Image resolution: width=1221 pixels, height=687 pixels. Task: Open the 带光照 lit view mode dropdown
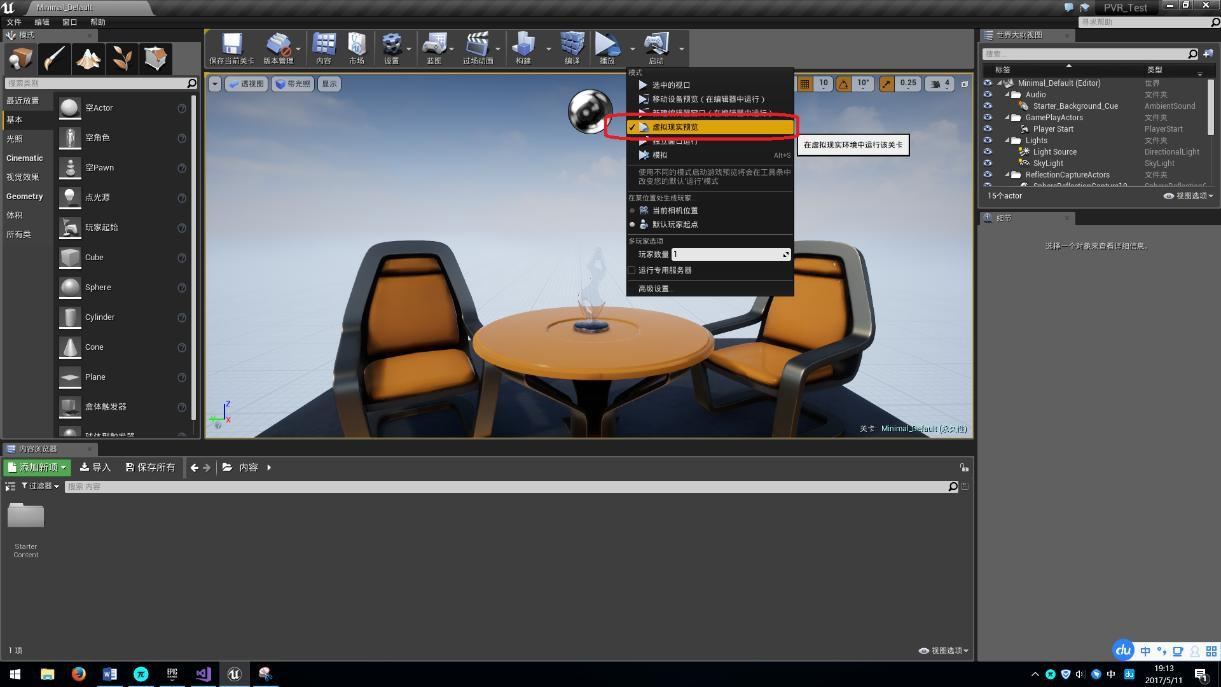(x=293, y=84)
